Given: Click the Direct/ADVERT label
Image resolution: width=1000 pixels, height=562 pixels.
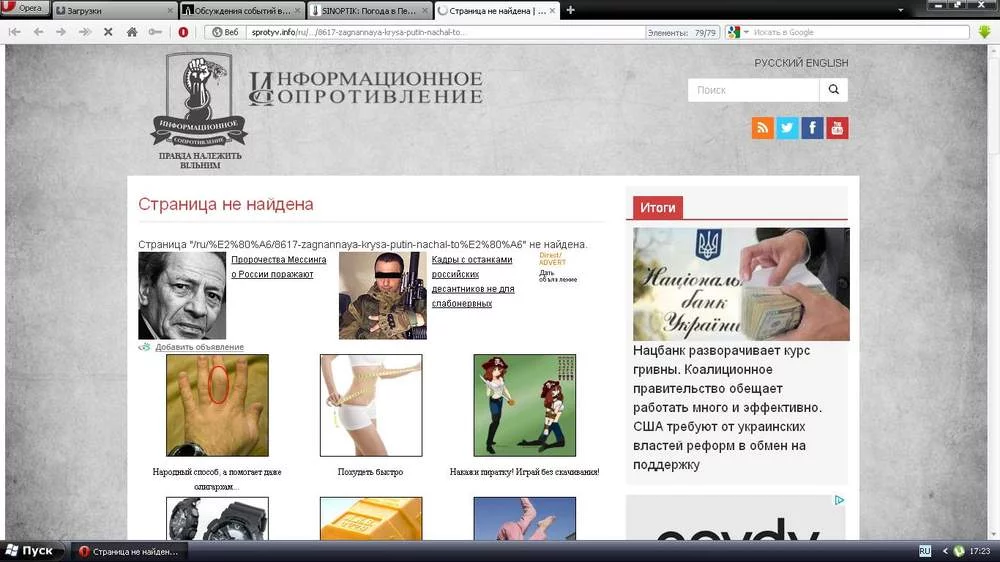Looking at the screenshot, I should click(x=552, y=258).
